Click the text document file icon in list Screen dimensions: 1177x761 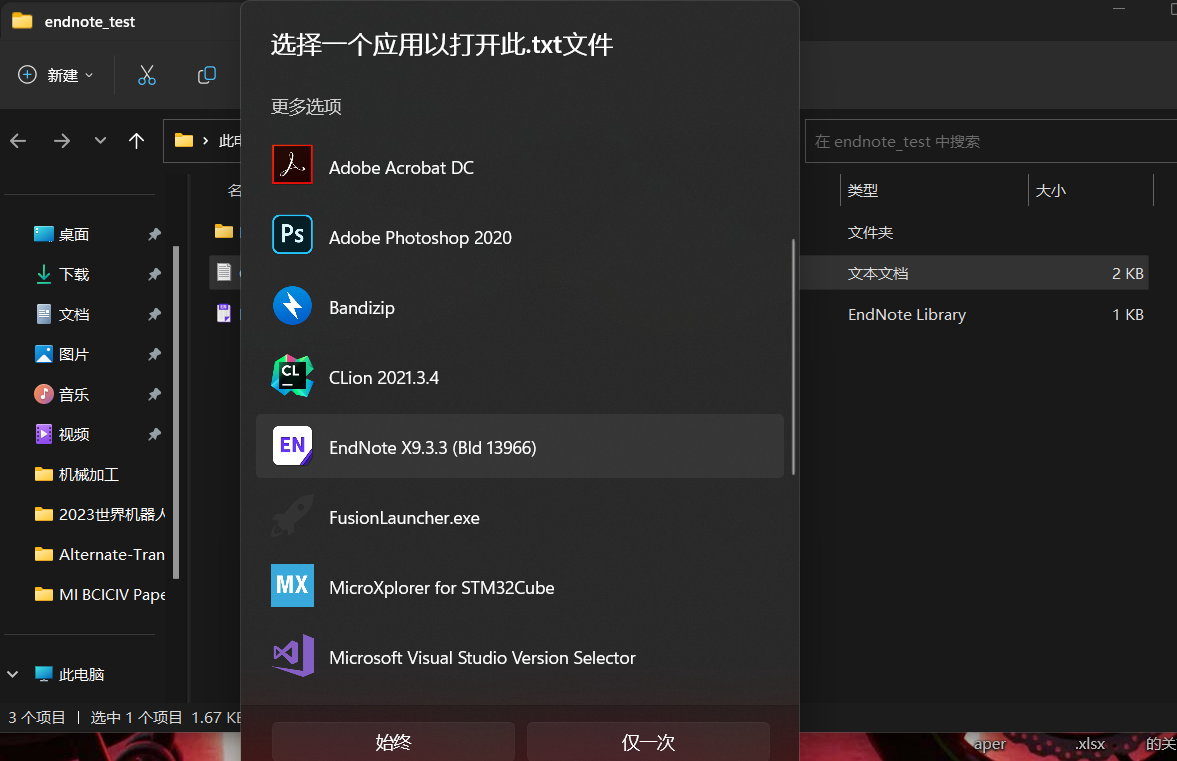(x=224, y=272)
